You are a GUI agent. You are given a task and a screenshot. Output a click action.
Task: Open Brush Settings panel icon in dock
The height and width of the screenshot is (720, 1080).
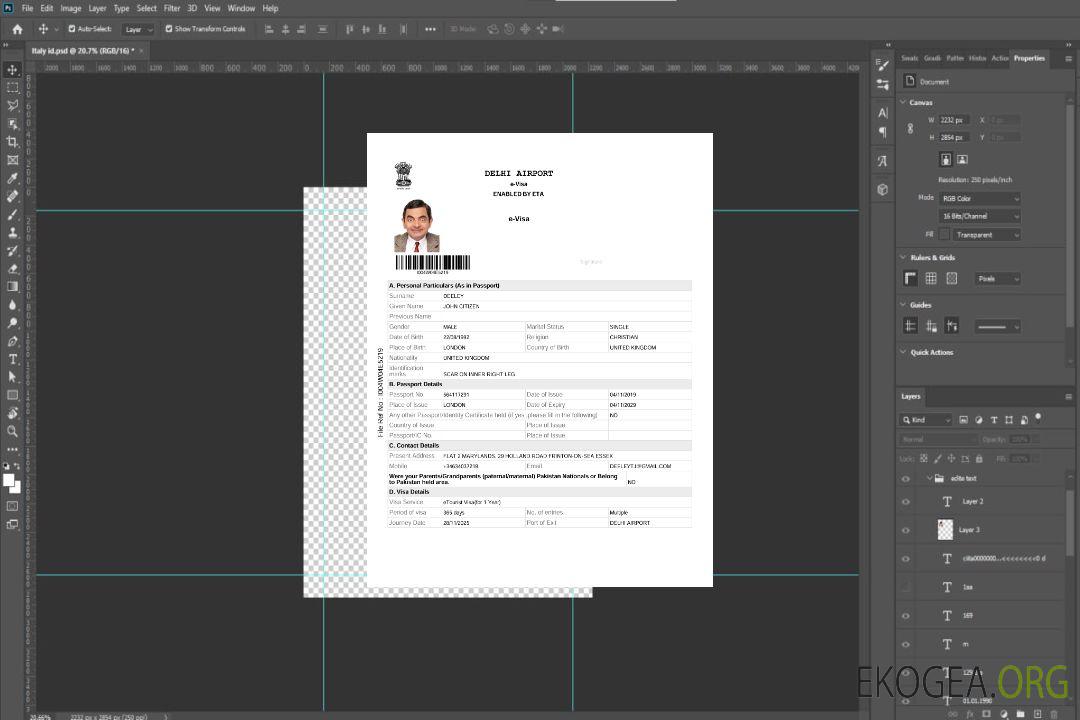point(883,65)
